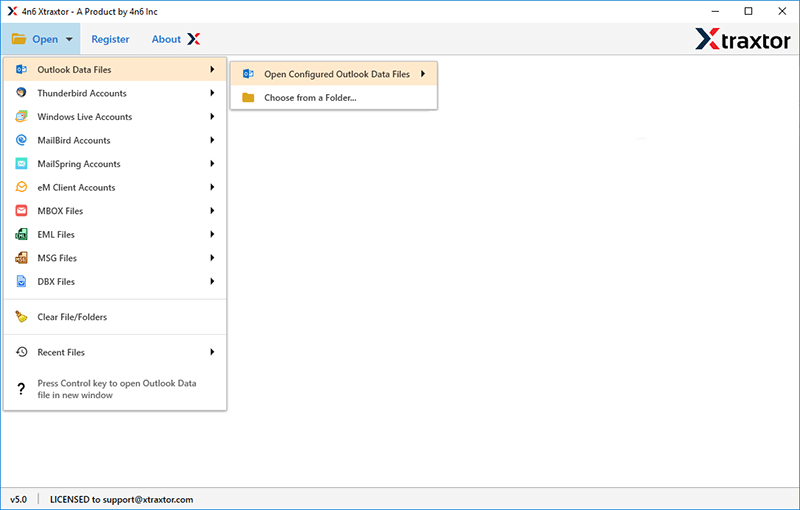
Task: Expand the Recent Files submenu arrow
Action: (x=212, y=352)
